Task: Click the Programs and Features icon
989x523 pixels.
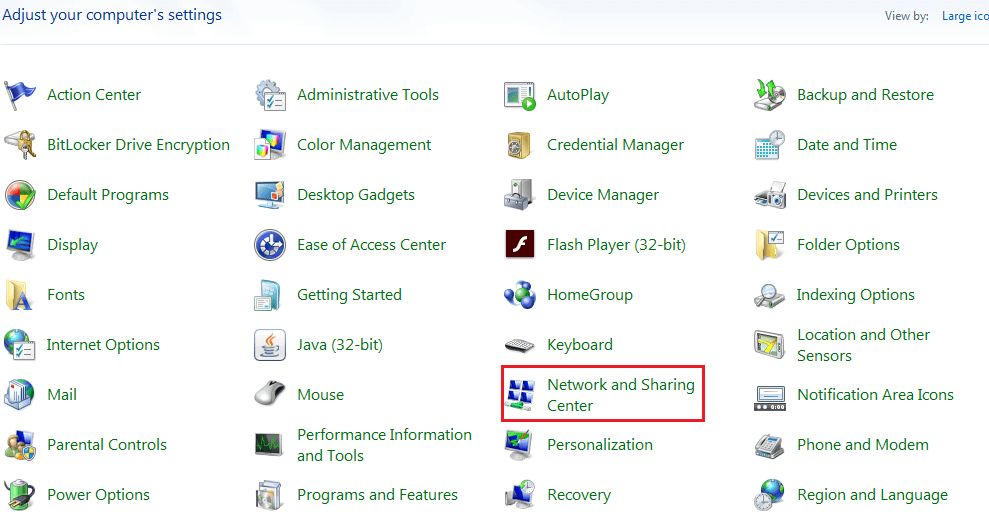Action: point(270,495)
